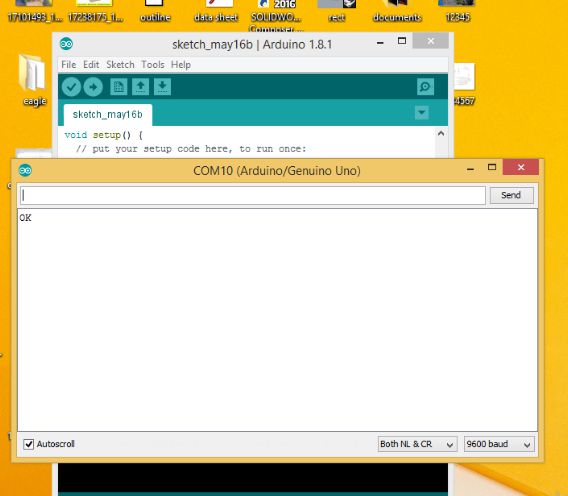The width and height of the screenshot is (568, 496).
Task: Click the Send button in serial monitor
Action: 511,195
